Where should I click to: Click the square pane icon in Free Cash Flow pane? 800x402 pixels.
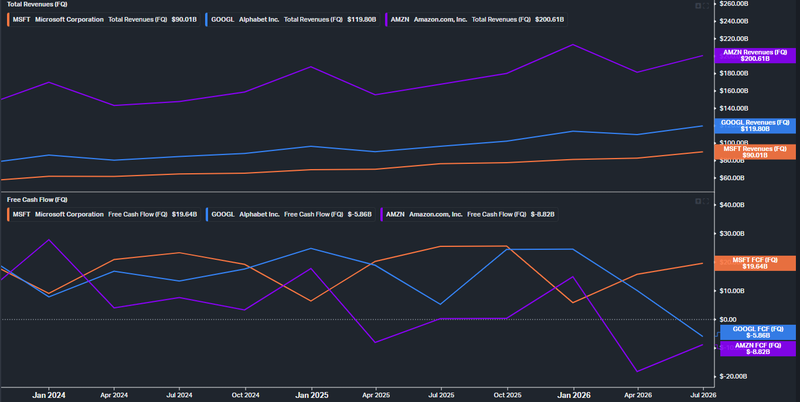pos(698,202)
